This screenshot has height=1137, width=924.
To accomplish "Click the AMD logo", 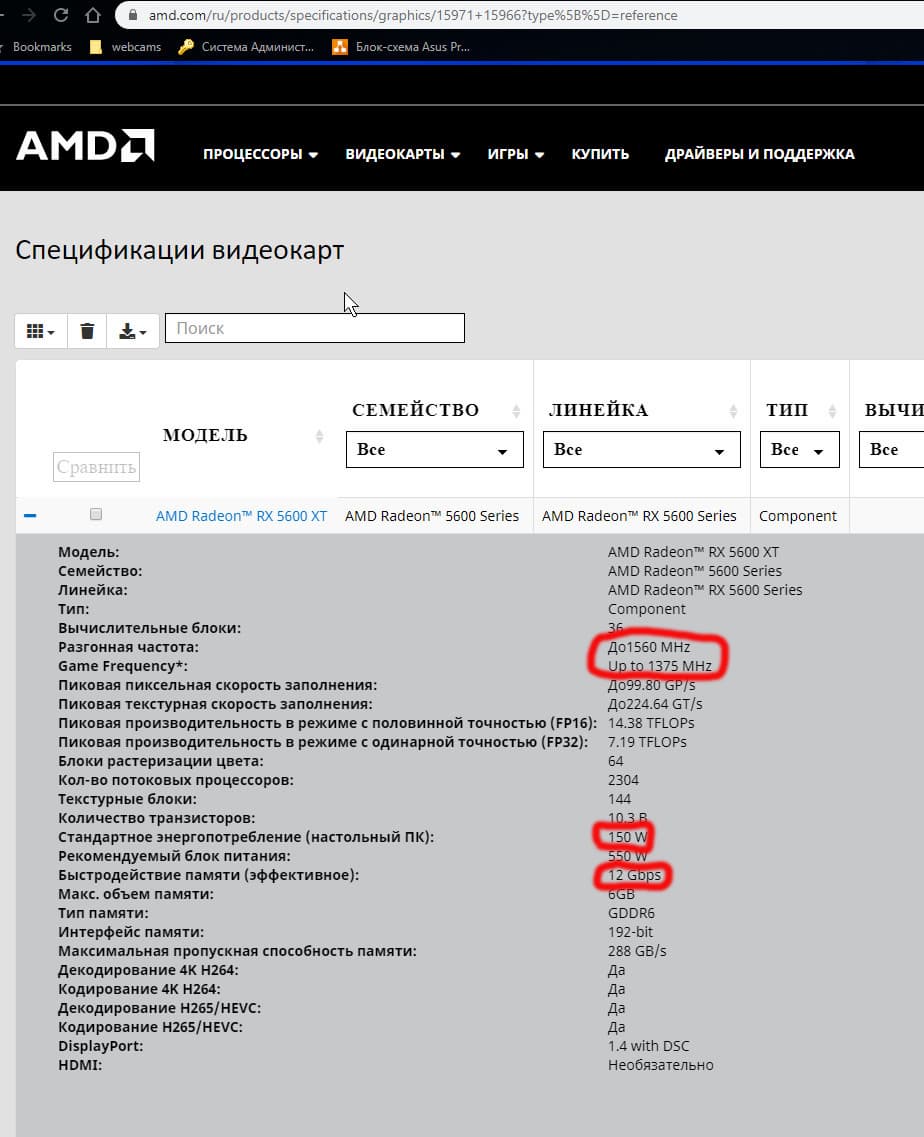I will point(85,146).
